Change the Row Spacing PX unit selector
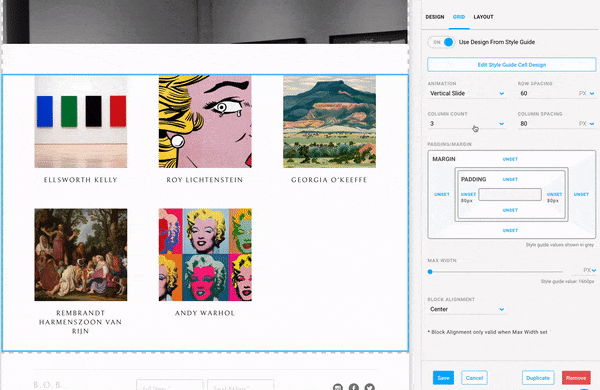The image size is (600, 390). 586,93
